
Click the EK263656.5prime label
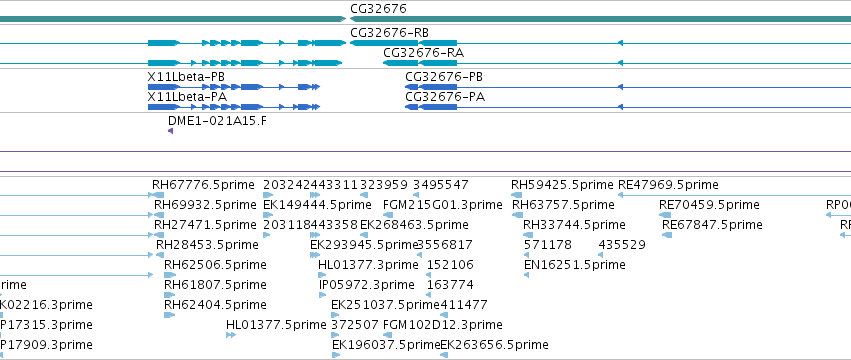click(494, 345)
